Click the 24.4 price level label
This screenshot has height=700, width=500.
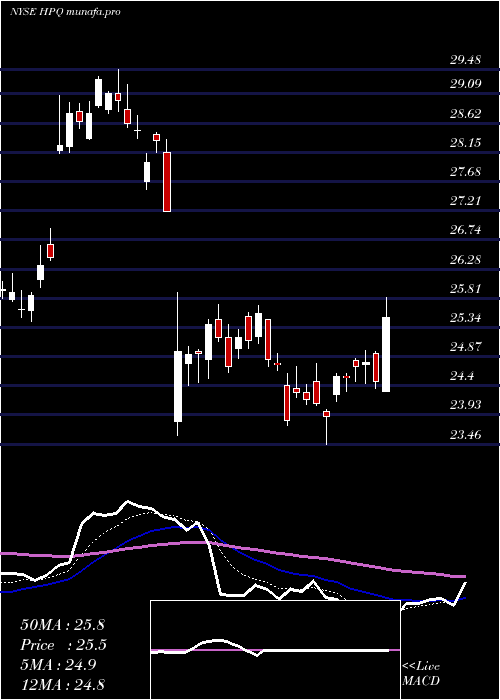pyautogui.click(x=462, y=376)
